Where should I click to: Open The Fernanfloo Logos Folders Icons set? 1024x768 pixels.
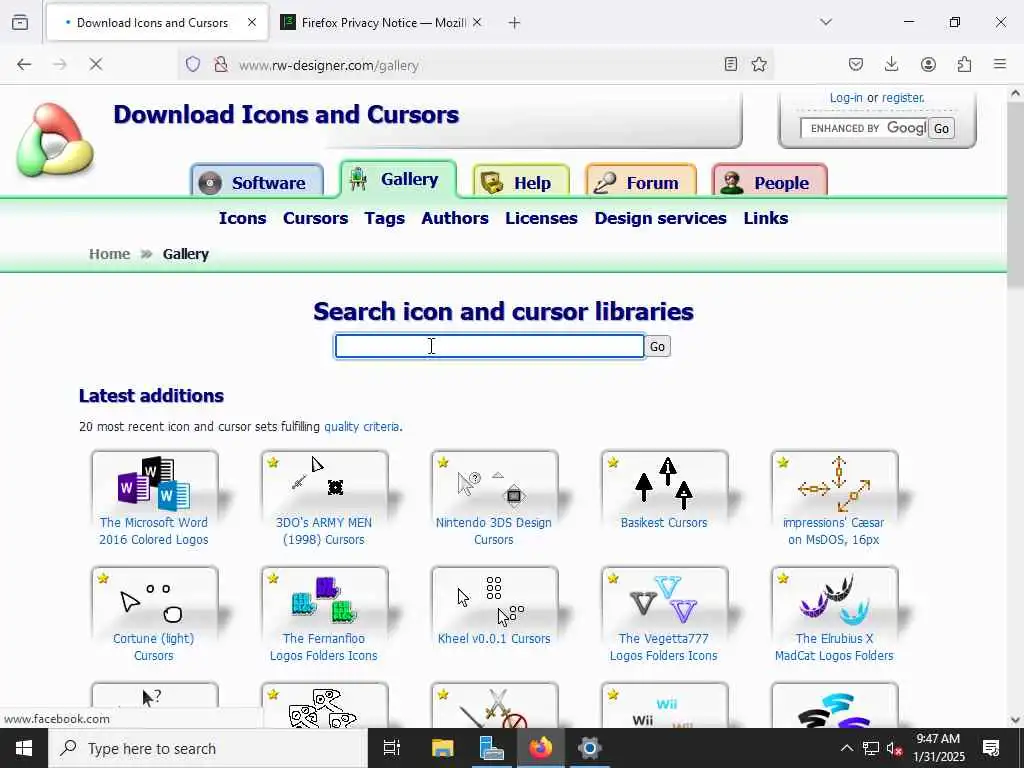(x=324, y=615)
